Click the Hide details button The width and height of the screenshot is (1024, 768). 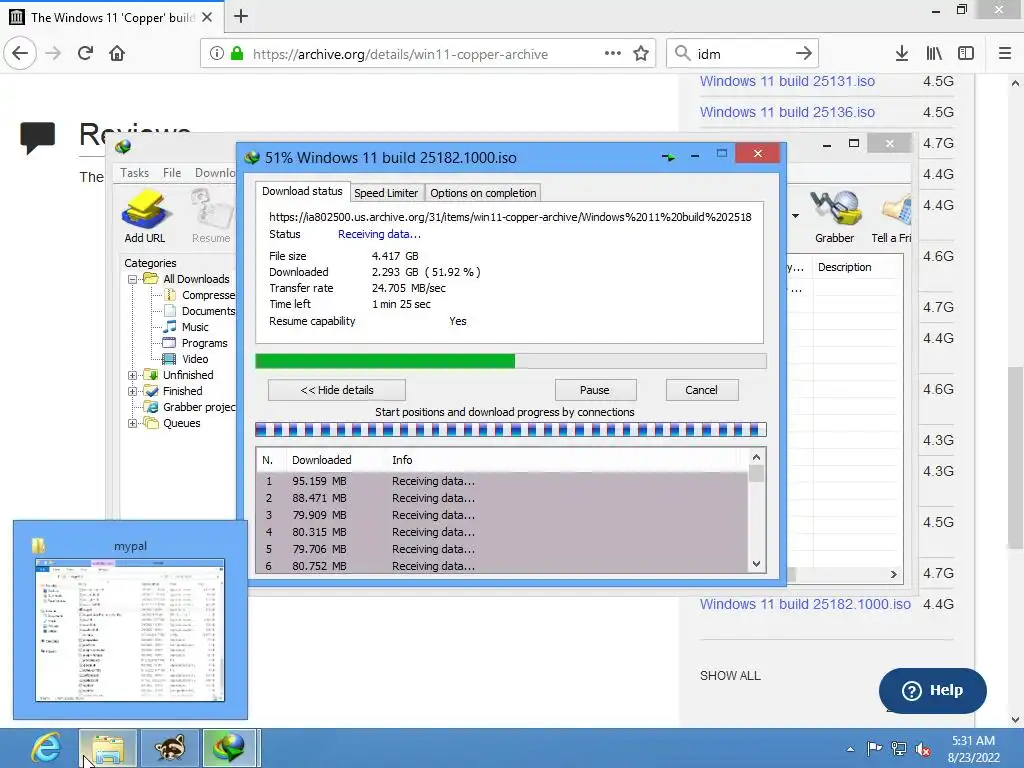click(x=337, y=390)
